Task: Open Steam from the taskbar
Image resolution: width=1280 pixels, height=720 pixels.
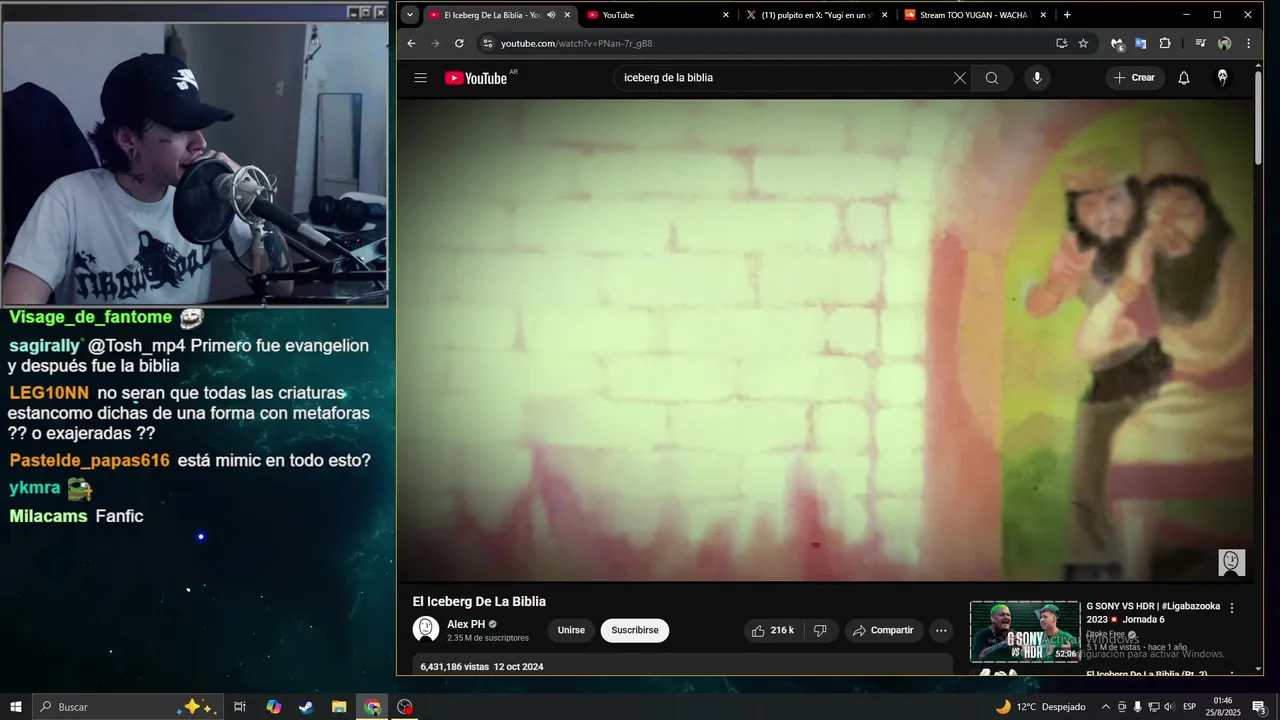Action: [x=306, y=707]
